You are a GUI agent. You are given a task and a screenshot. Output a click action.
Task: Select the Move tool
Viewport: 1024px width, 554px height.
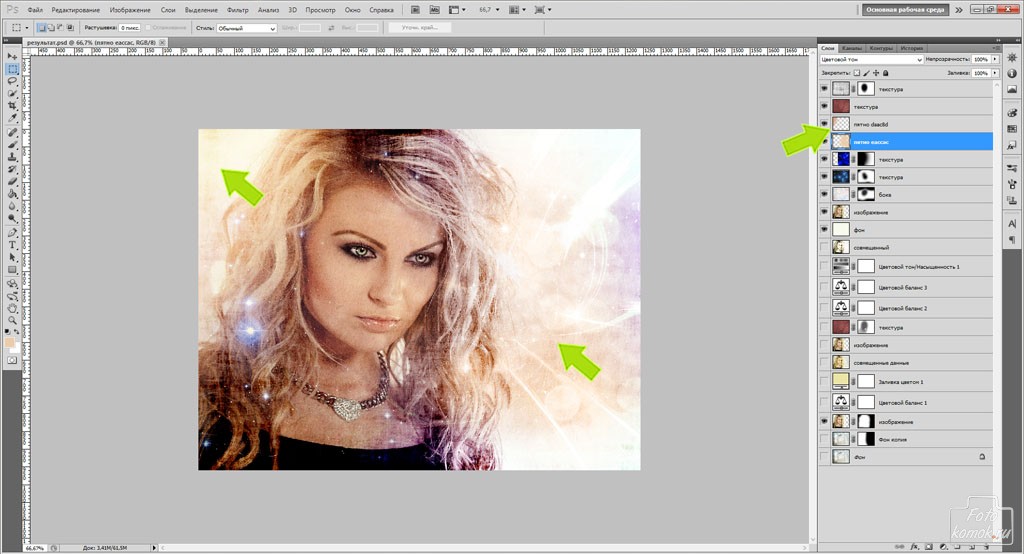click(12, 56)
